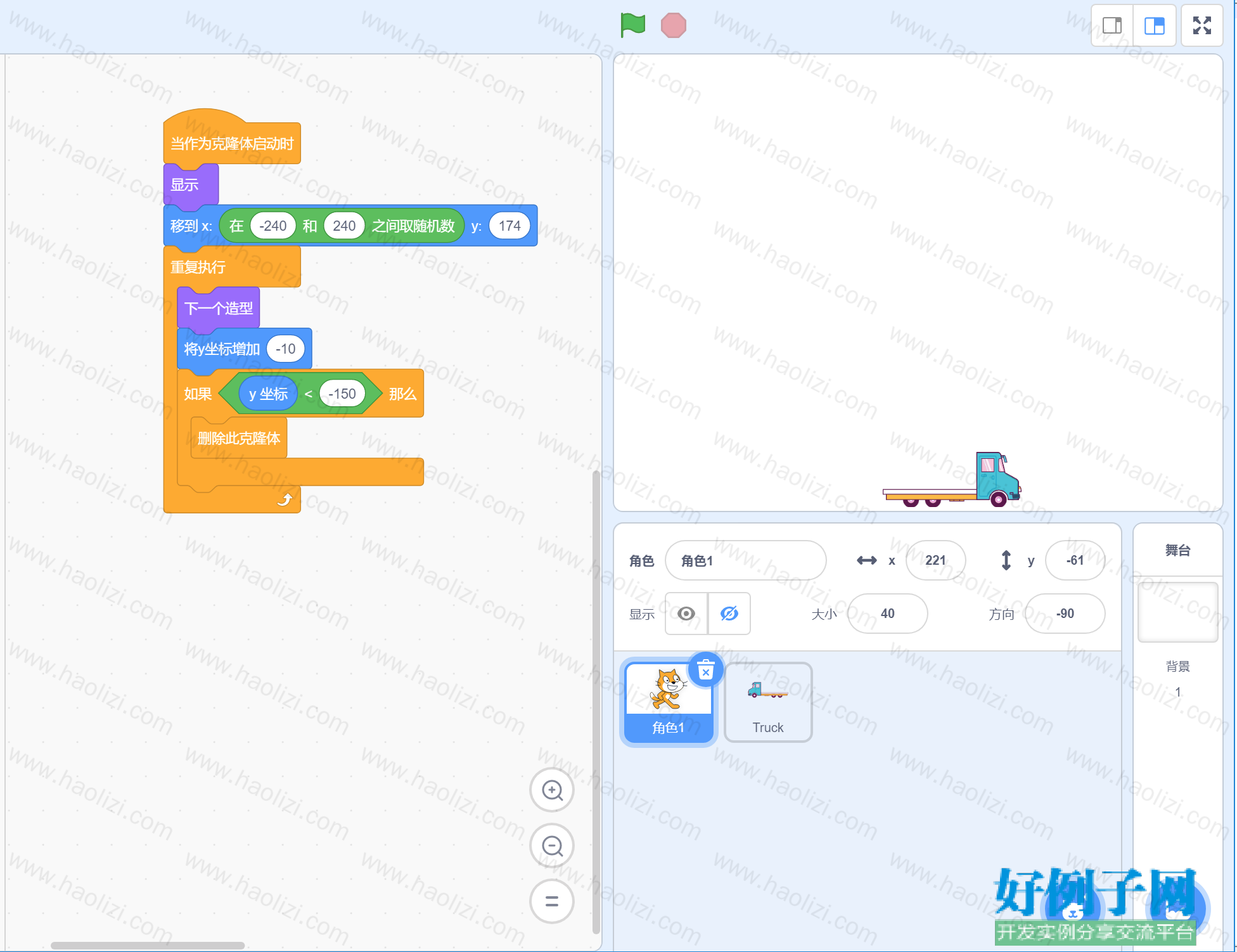
Task: Edit the -150 comparison value
Action: (x=342, y=394)
